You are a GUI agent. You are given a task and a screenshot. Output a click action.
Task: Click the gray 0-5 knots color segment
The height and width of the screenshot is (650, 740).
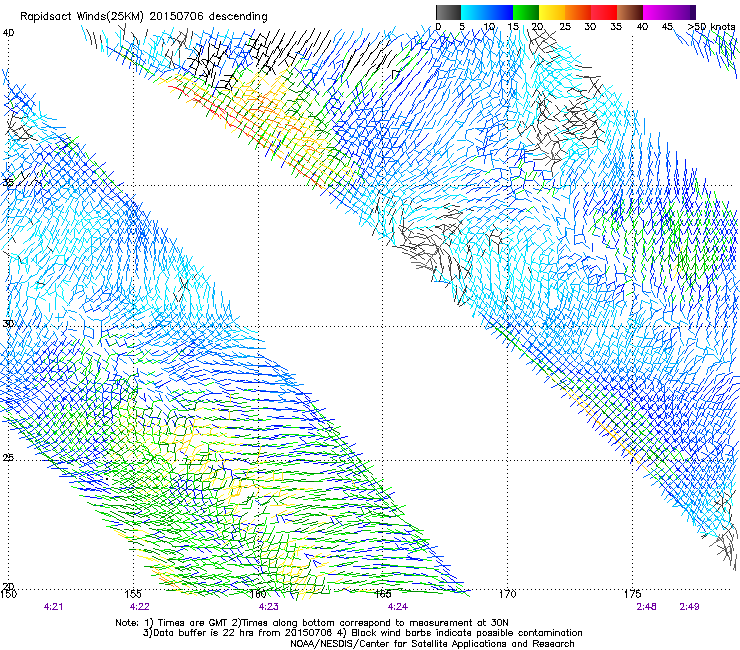coord(448,12)
